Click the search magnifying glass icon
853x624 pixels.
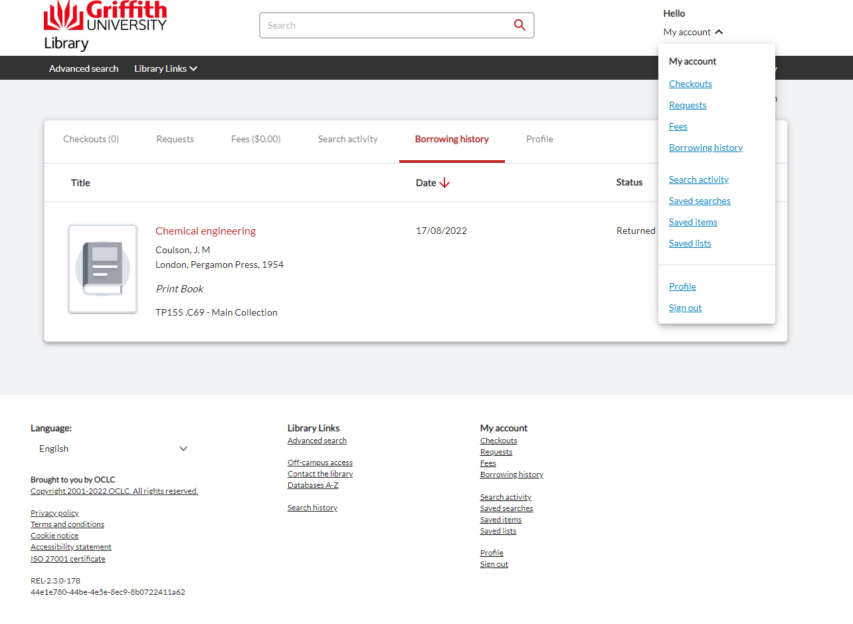pos(519,24)
